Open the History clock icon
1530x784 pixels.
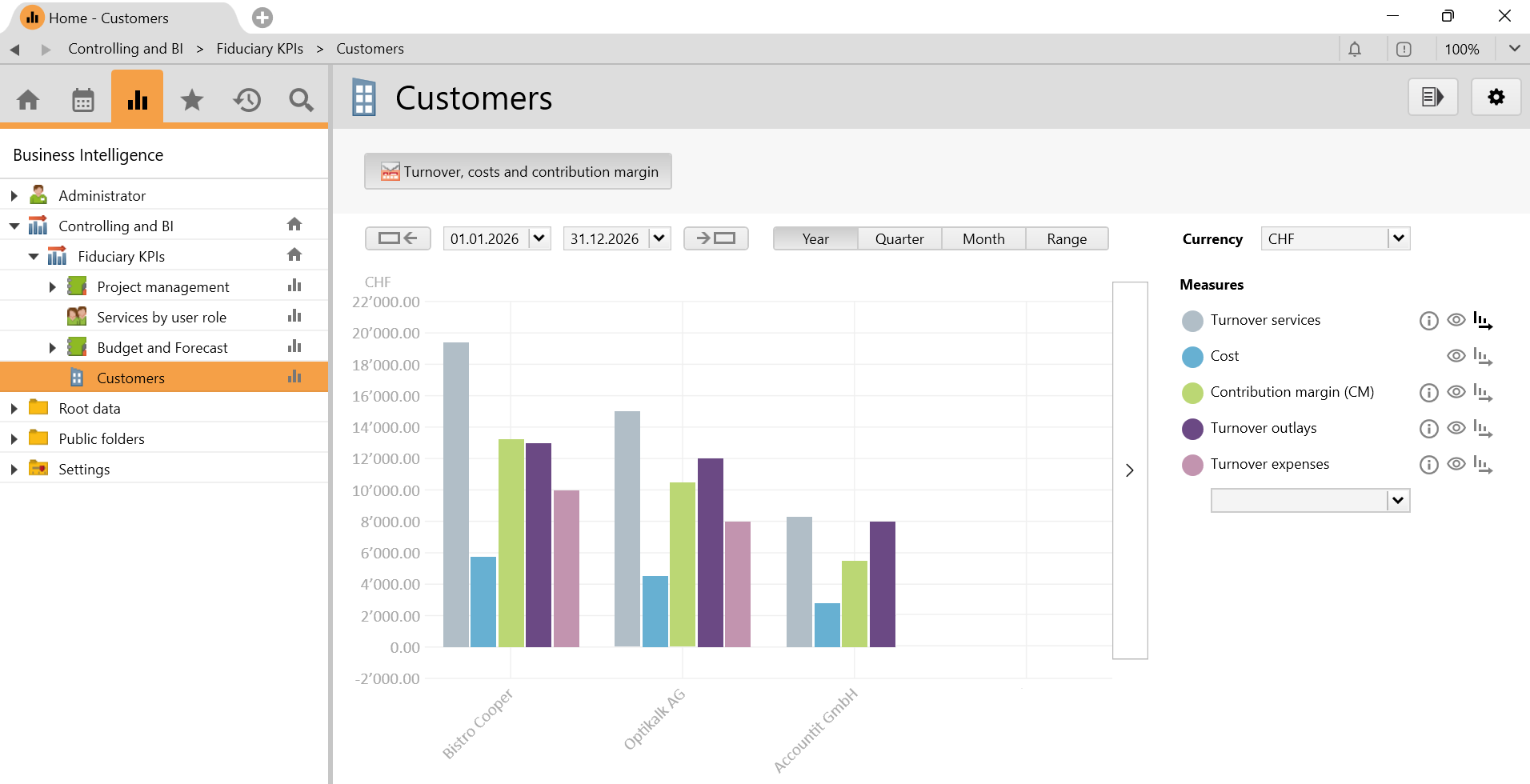tap(246, 100)
